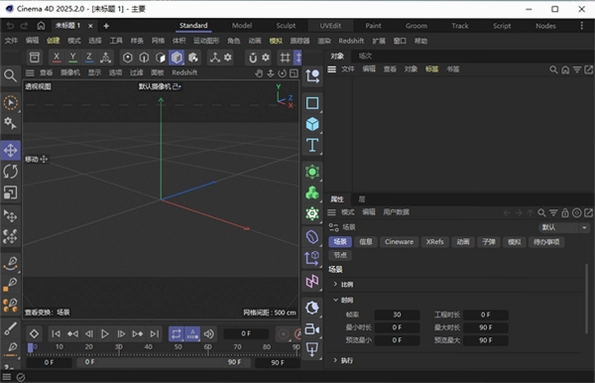
Task: Select the Scale tool
Action: (x=10, y=193)
